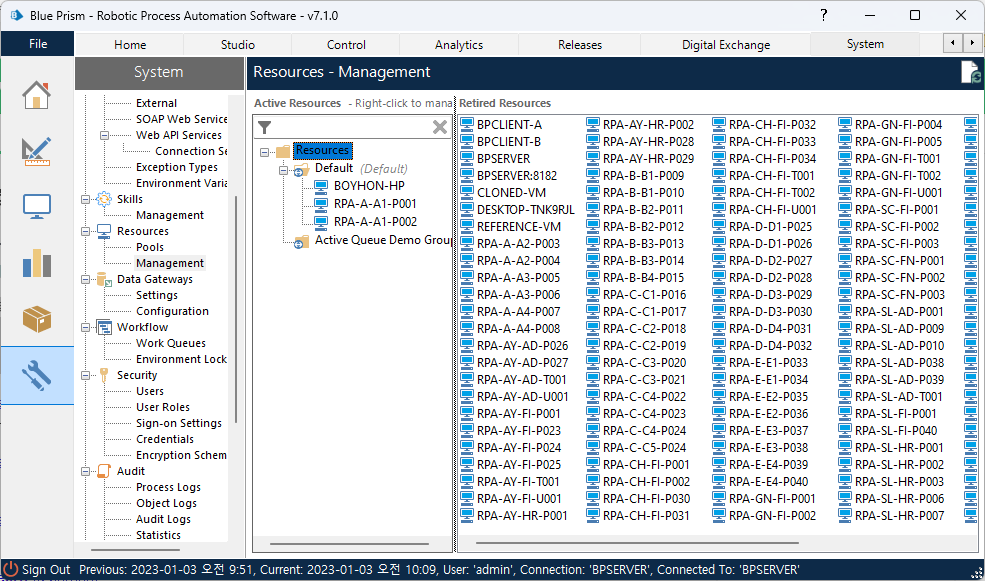The height and width of the screenshot is (581, 985).
Task: Open the Releases package box sidebar icon
Action: click(36, 318)
